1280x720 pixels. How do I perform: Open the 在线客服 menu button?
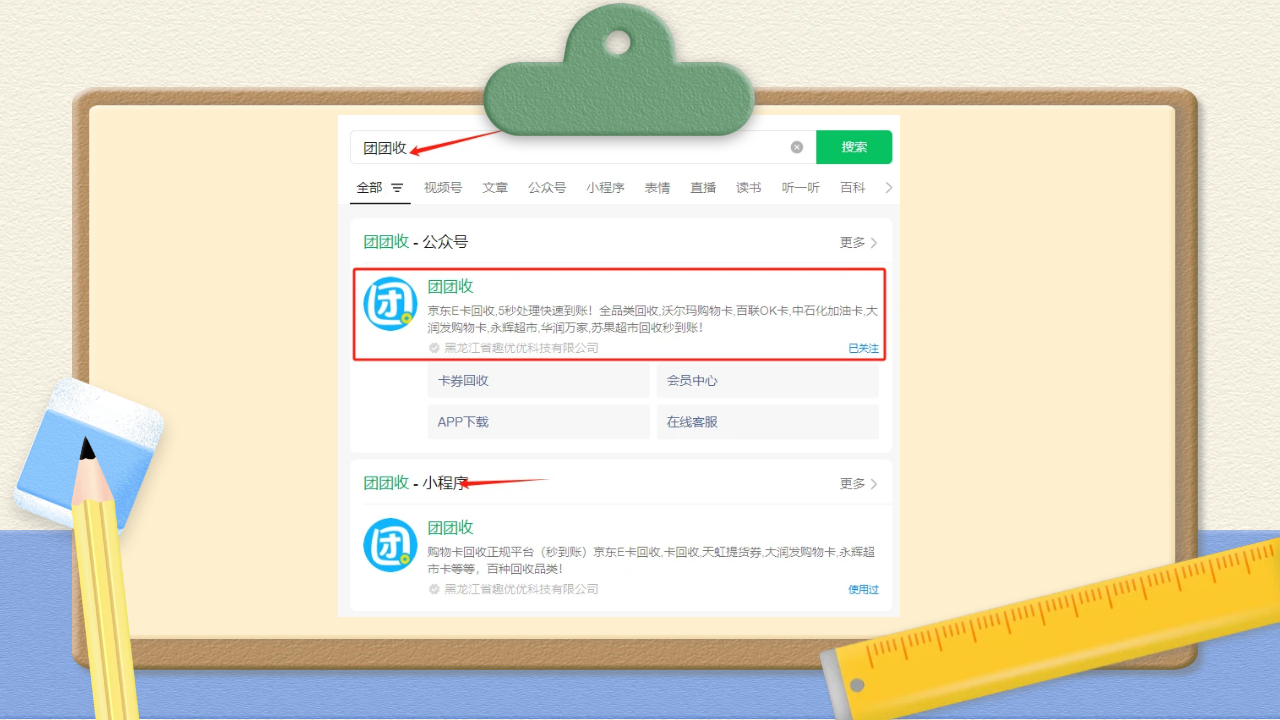(768, 422)
